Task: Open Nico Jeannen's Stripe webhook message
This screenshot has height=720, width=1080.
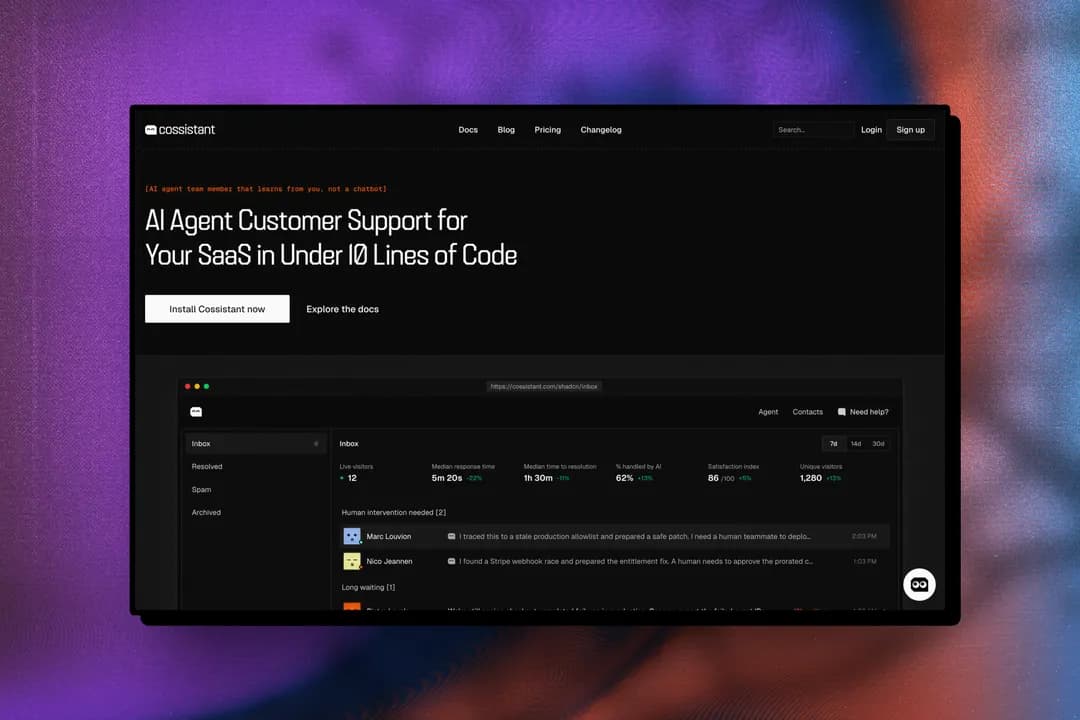Action: 636,561
